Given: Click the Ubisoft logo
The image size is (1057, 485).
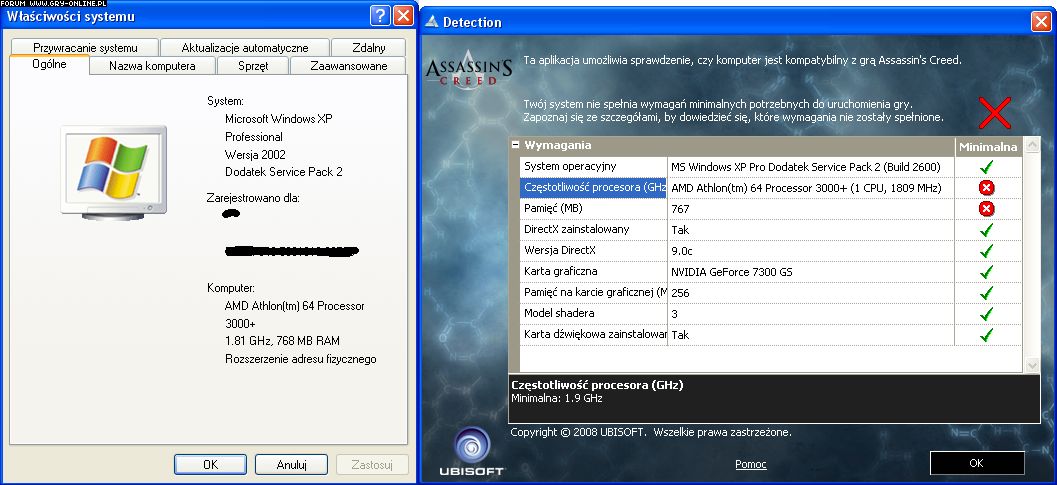Looking at the screenshot, I should coord(472,452).
